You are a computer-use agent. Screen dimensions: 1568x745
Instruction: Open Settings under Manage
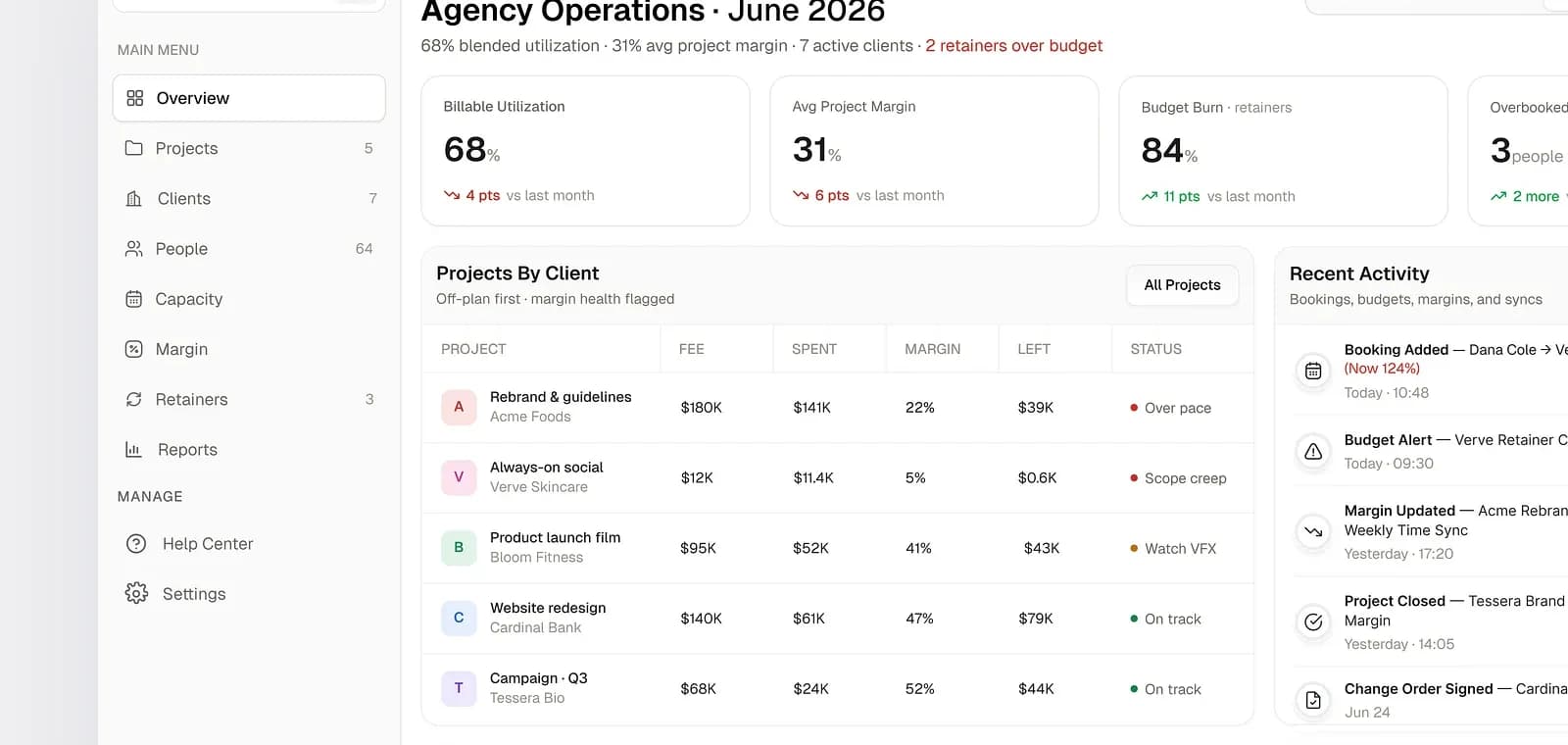pyautogui.click(x=249, y=593)
